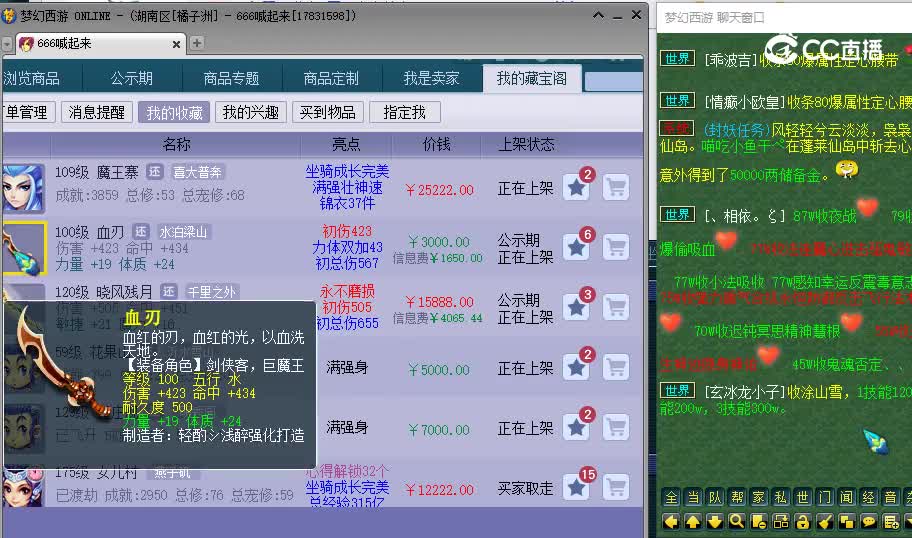This screenshot has width=912, height=538.
Task: Click the 喜大普奔 server label
Action: tap(197, 172)
